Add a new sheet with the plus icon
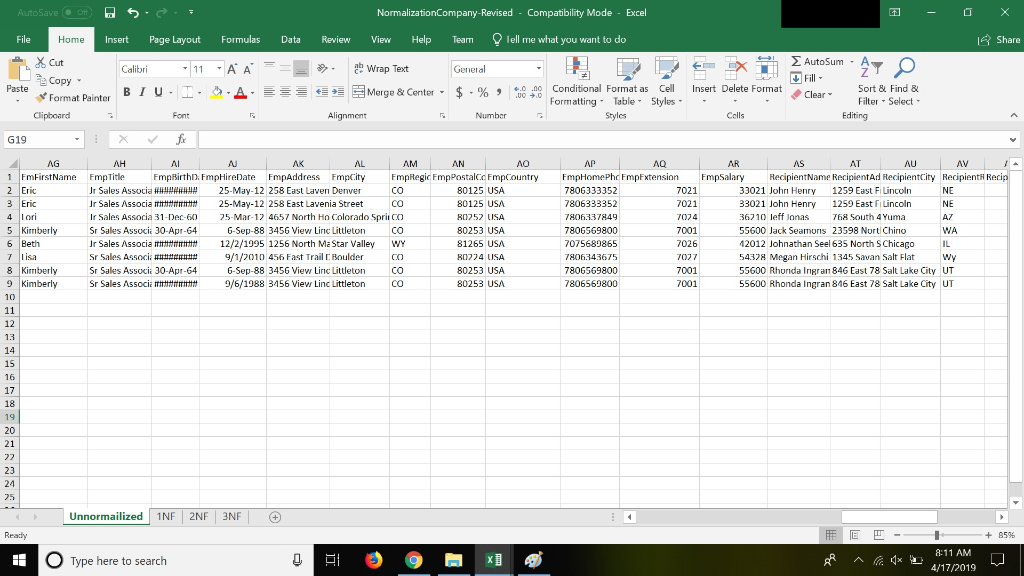This screenshot has height=576, width=1024. 275,517
